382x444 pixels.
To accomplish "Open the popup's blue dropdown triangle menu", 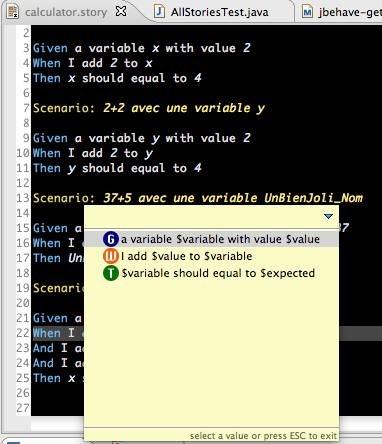I will tap(328, 216).
